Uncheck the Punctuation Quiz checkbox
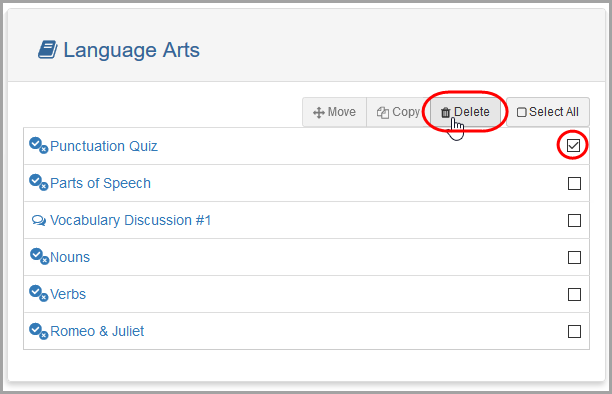612x394 pixels. [573, 146]
